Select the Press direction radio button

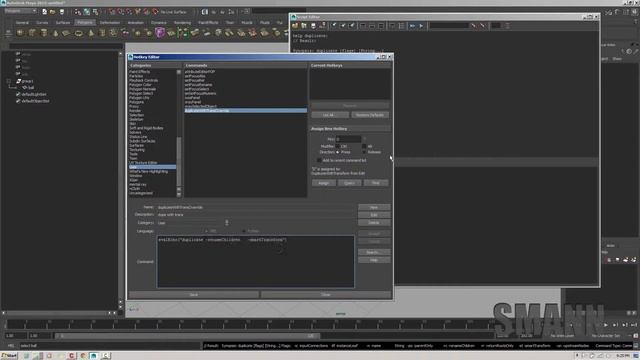tap(338, 152)
